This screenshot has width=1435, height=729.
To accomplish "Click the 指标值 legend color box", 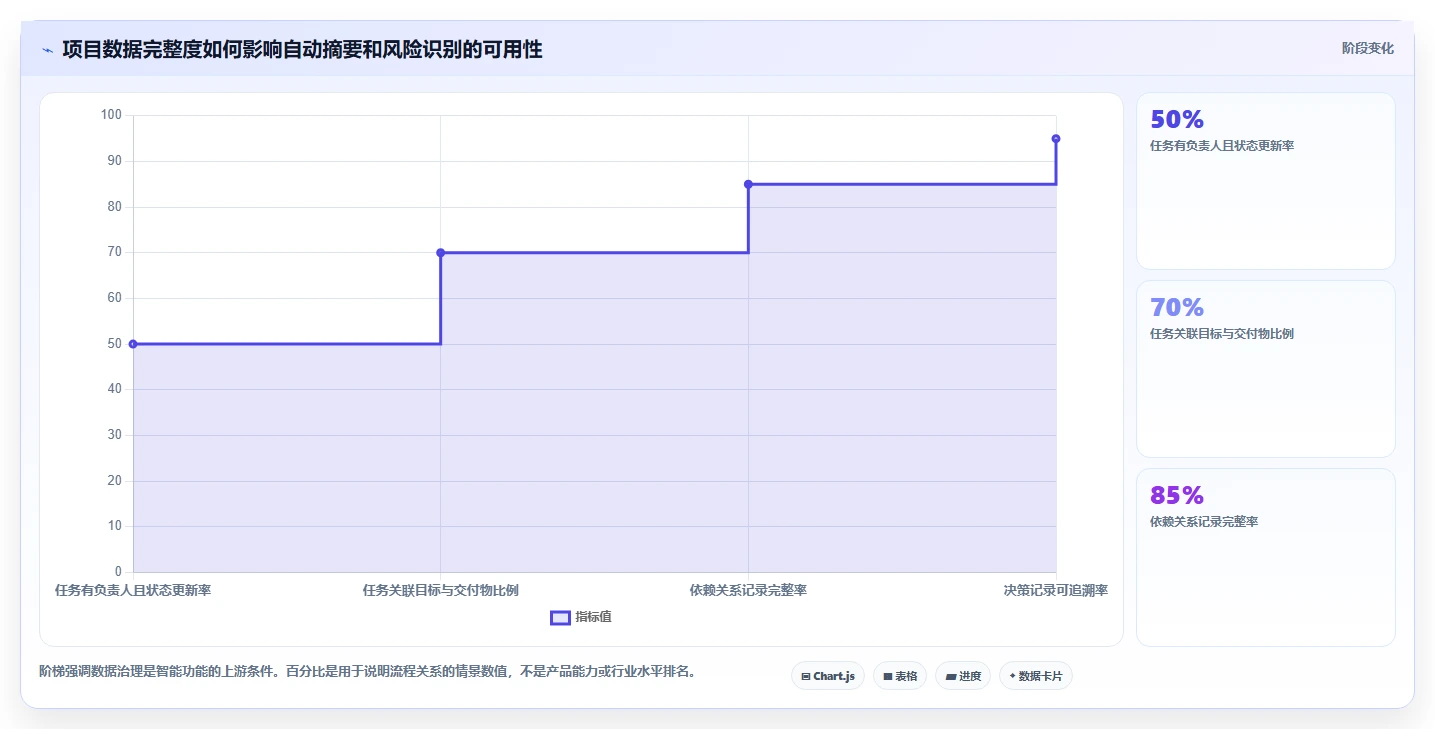I will coord(560,618).
